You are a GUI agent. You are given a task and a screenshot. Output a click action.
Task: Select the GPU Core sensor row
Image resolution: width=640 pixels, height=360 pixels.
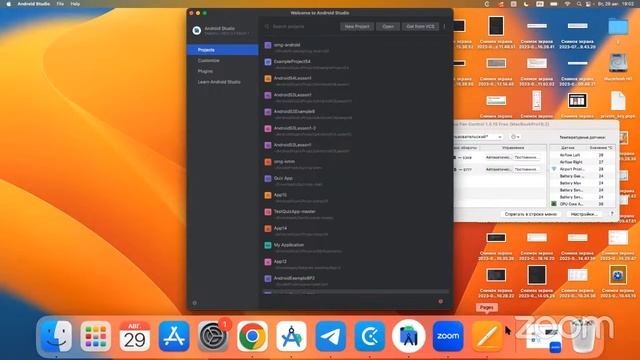point(582,204)
